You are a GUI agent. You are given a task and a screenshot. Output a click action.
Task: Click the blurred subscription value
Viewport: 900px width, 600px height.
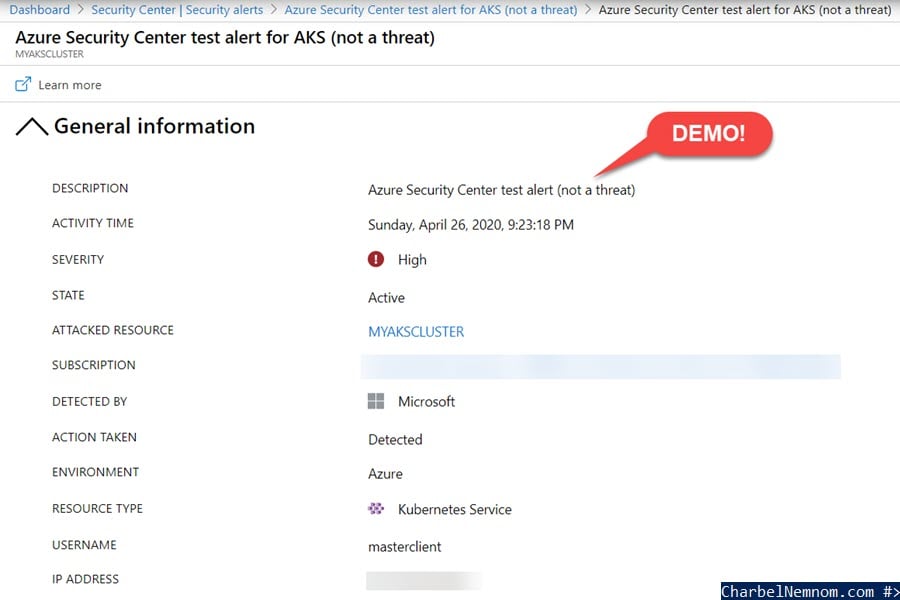tap(600, 367)
